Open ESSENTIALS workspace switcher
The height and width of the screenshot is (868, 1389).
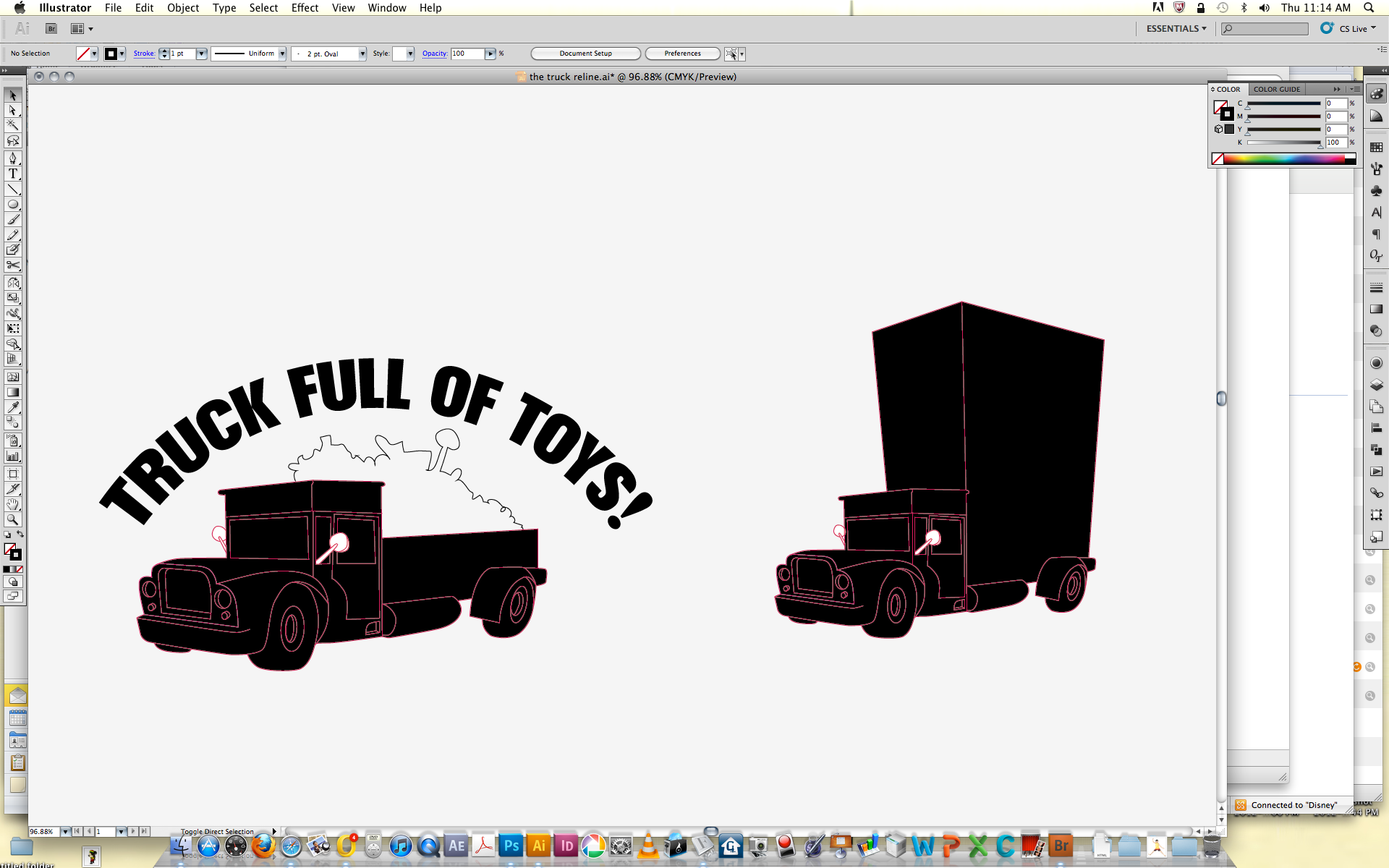(x=1176, y=29)
